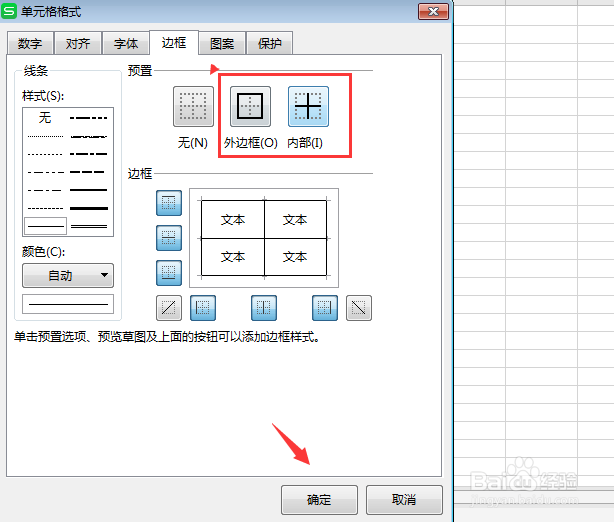The height and width of the screenshot is (522, 614).
Task: Close the 单元格格式 dialog
Action: [433, 12]
